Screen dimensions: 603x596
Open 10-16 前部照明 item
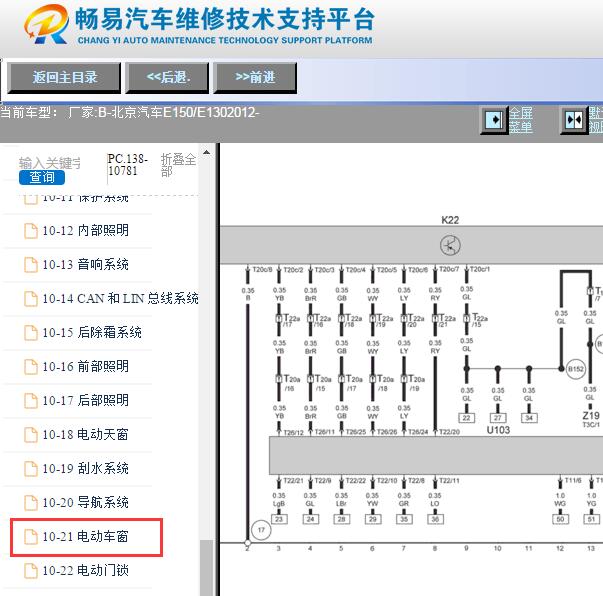[85, 366]
